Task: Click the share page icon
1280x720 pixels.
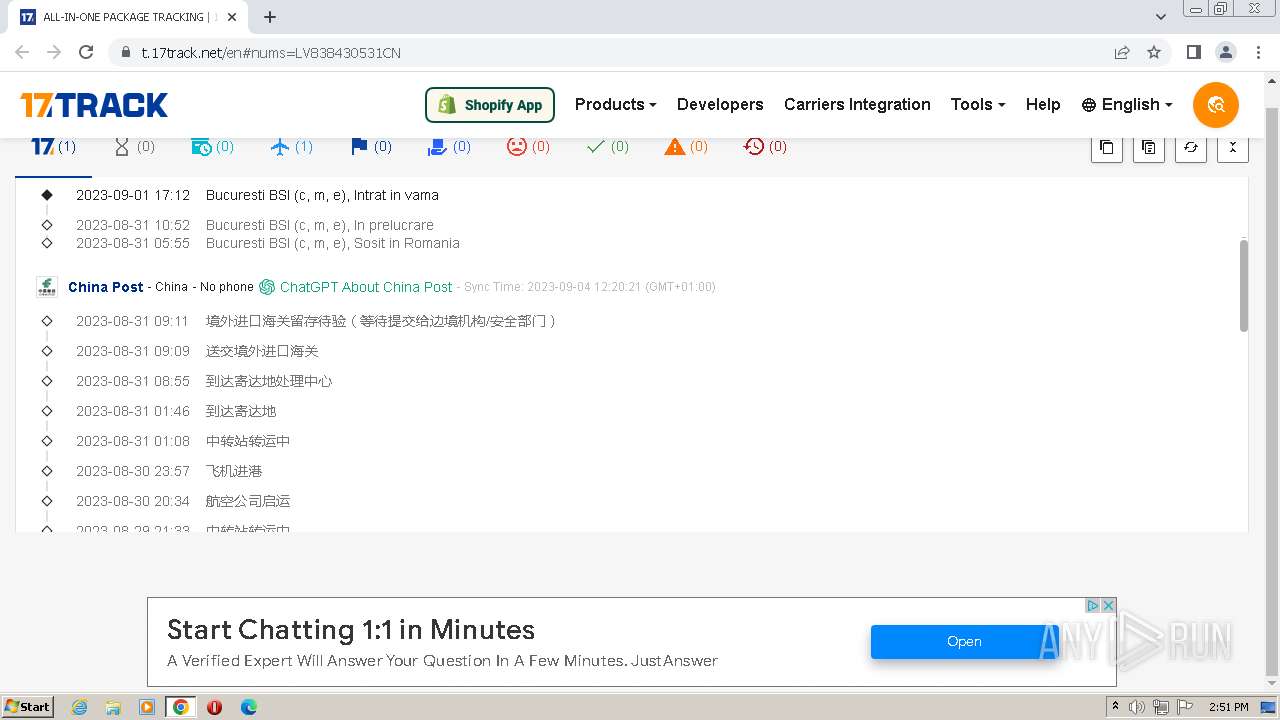Action: pyautogui.click(x=1122, y=53)
